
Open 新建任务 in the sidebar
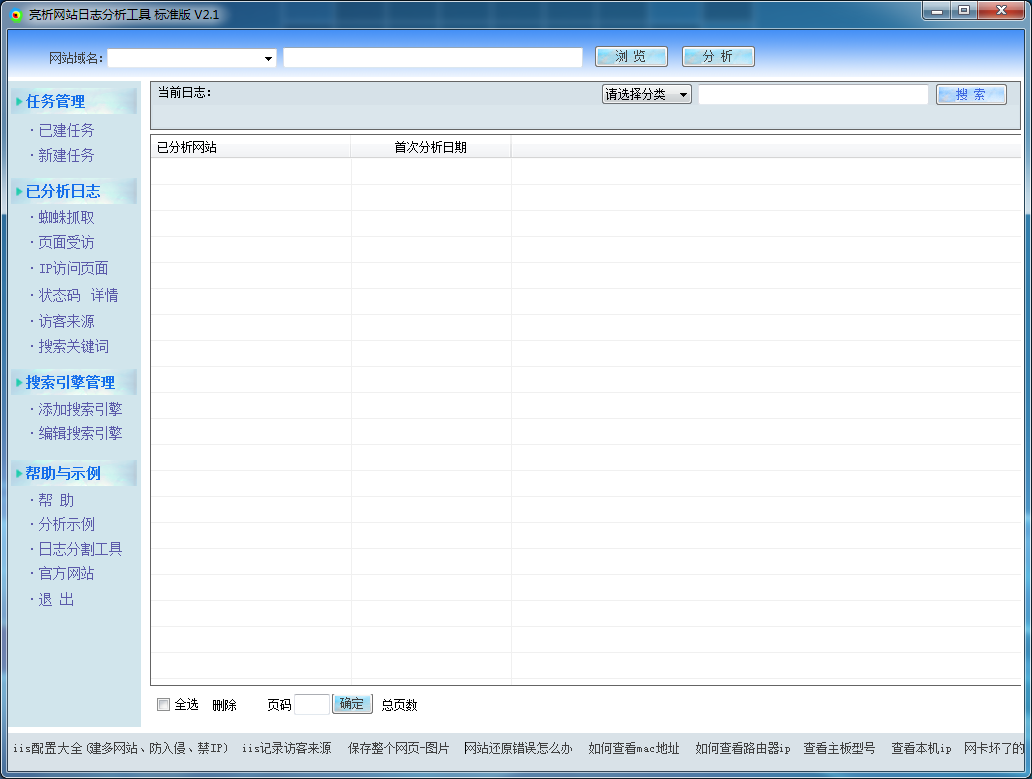[66, 155]
